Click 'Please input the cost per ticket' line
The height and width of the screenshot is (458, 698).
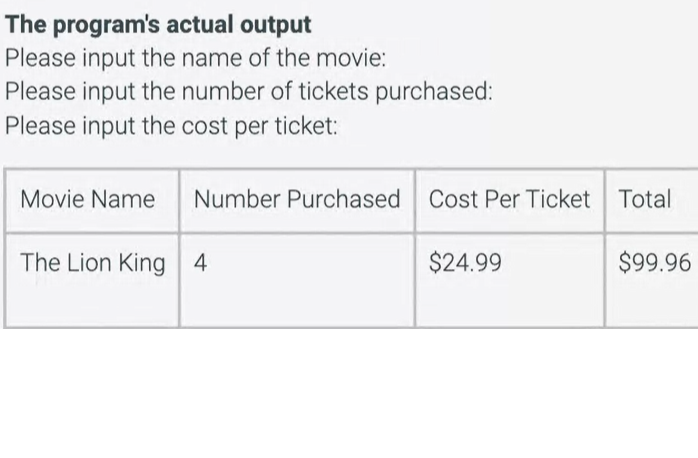[x=171, y=126]
